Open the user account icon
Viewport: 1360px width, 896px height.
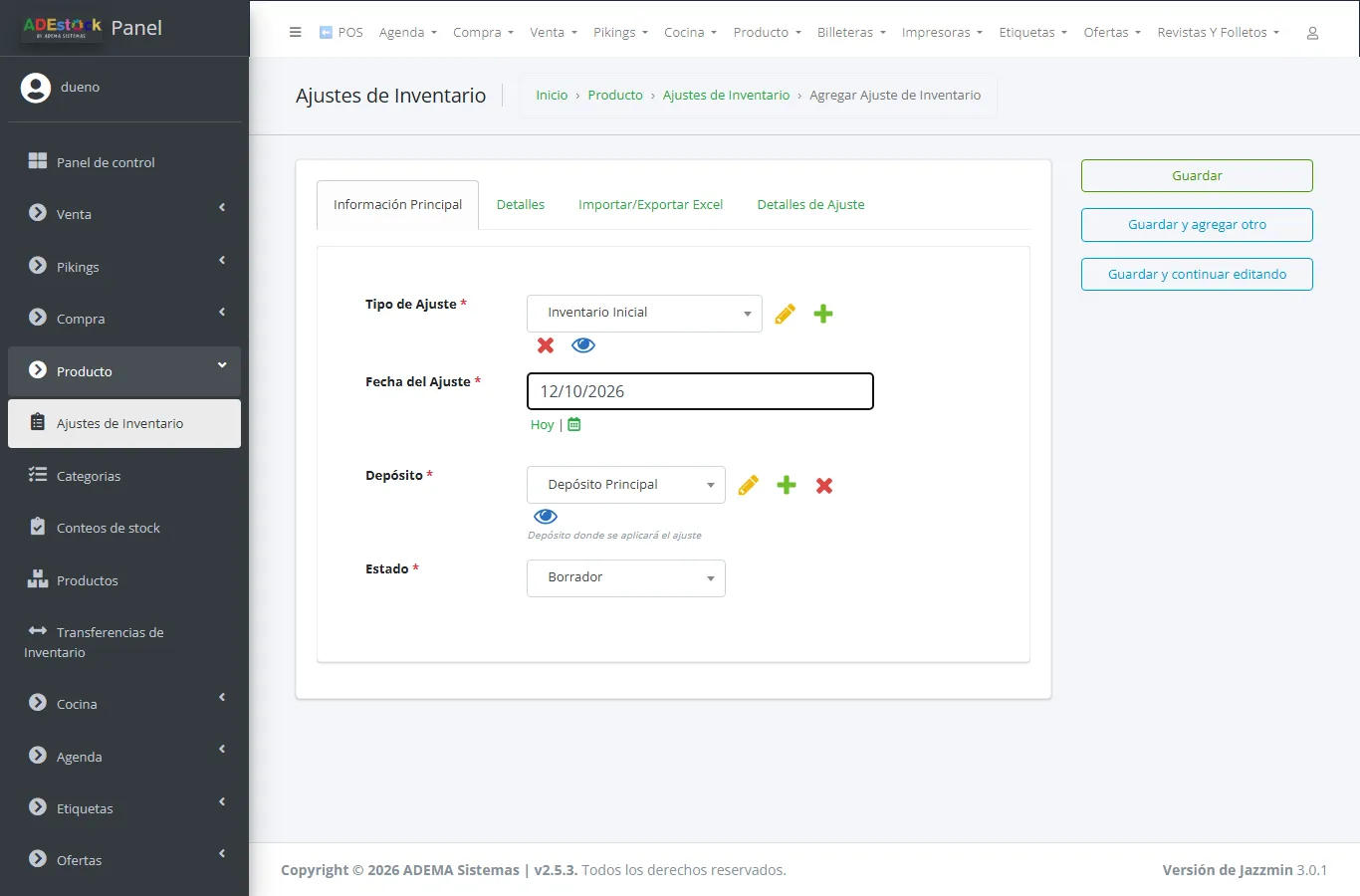point(1312,33)
